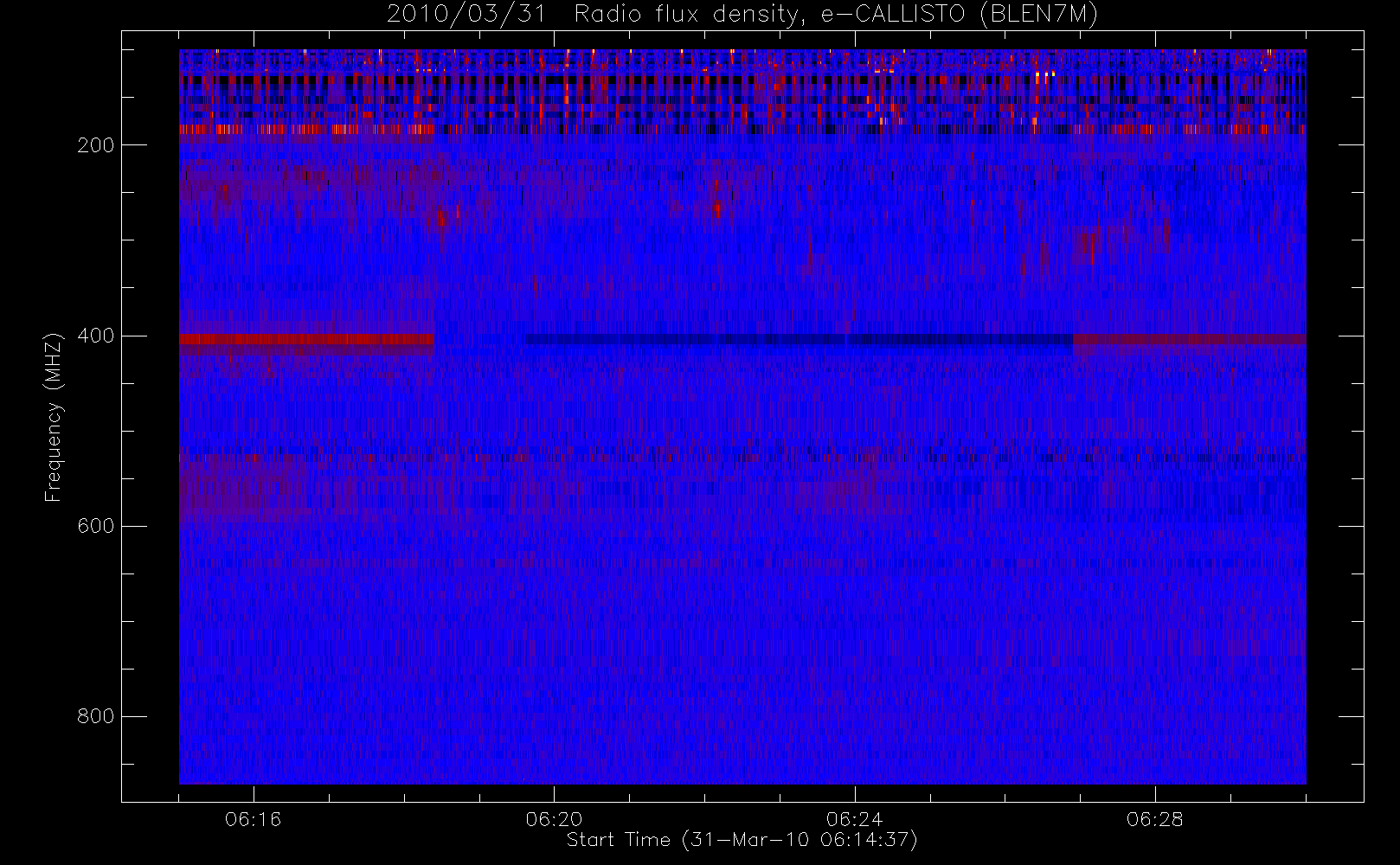Select the 800 frequency tick label
The height and width of the screenshot is (865, 1400).
click(x=96, y=716)
